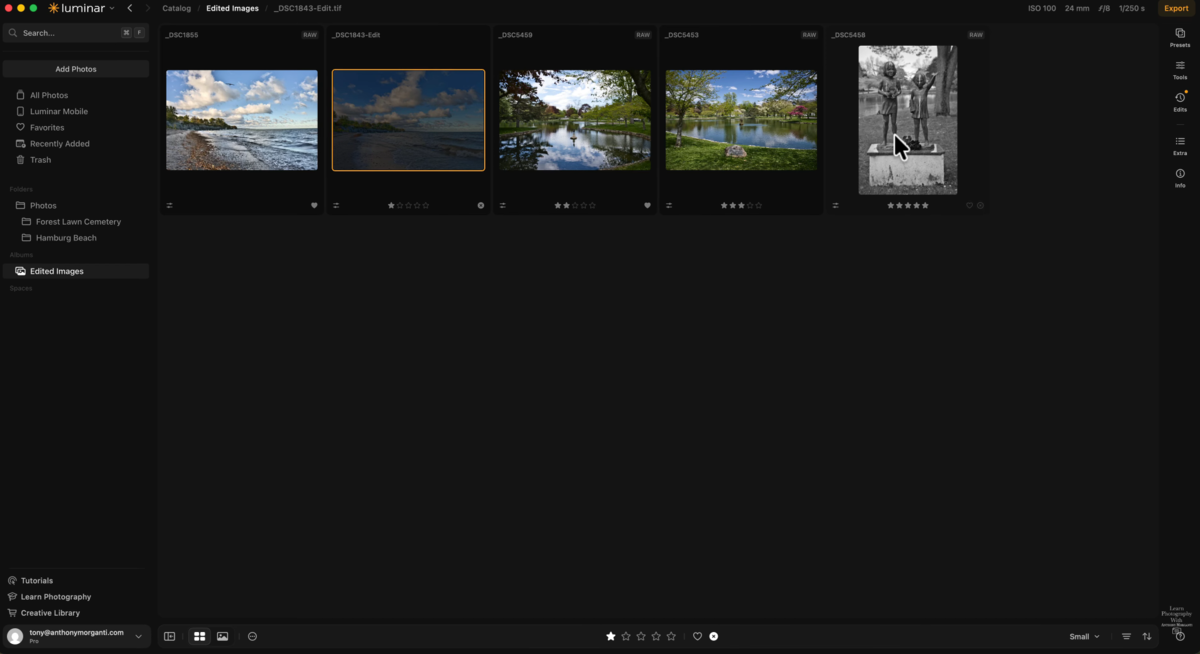Open the Edits history panel
The width and height of the screenshot is (1200, 654).
point(1180,101)
